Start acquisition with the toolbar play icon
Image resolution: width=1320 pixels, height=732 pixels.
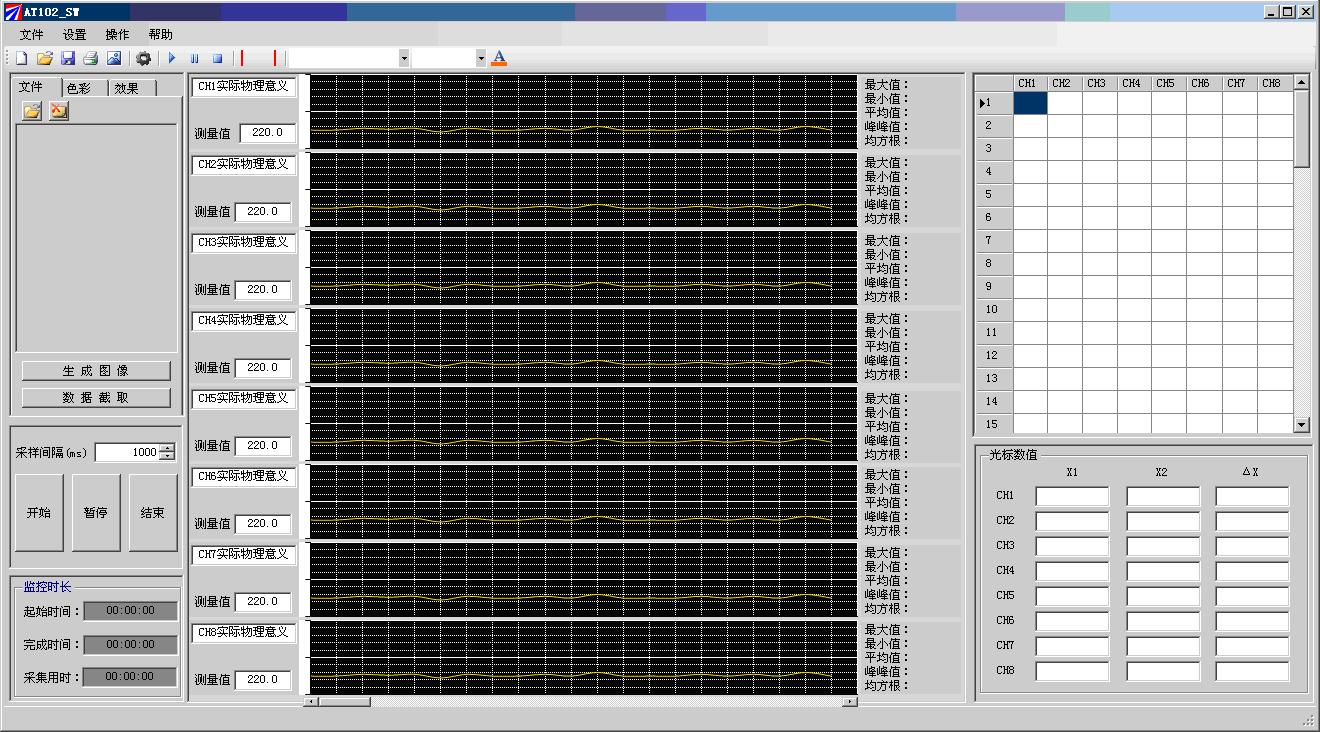pos(172,59)
